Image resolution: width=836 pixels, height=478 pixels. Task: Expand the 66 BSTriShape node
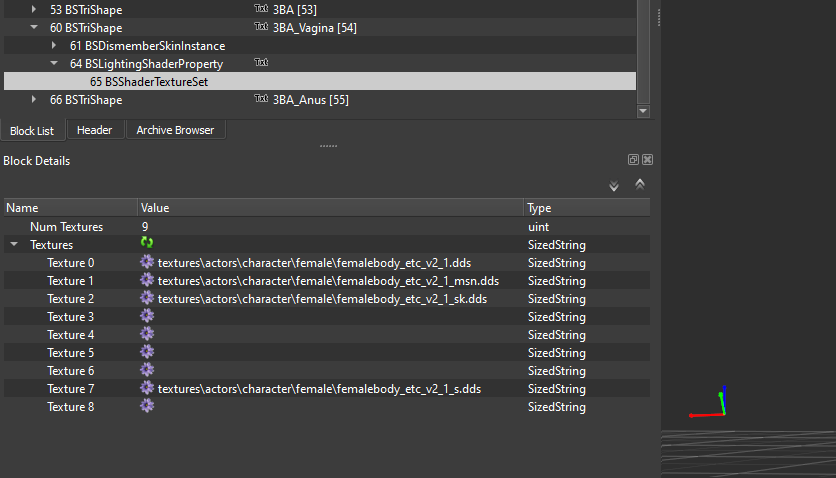tap(34, 99)
